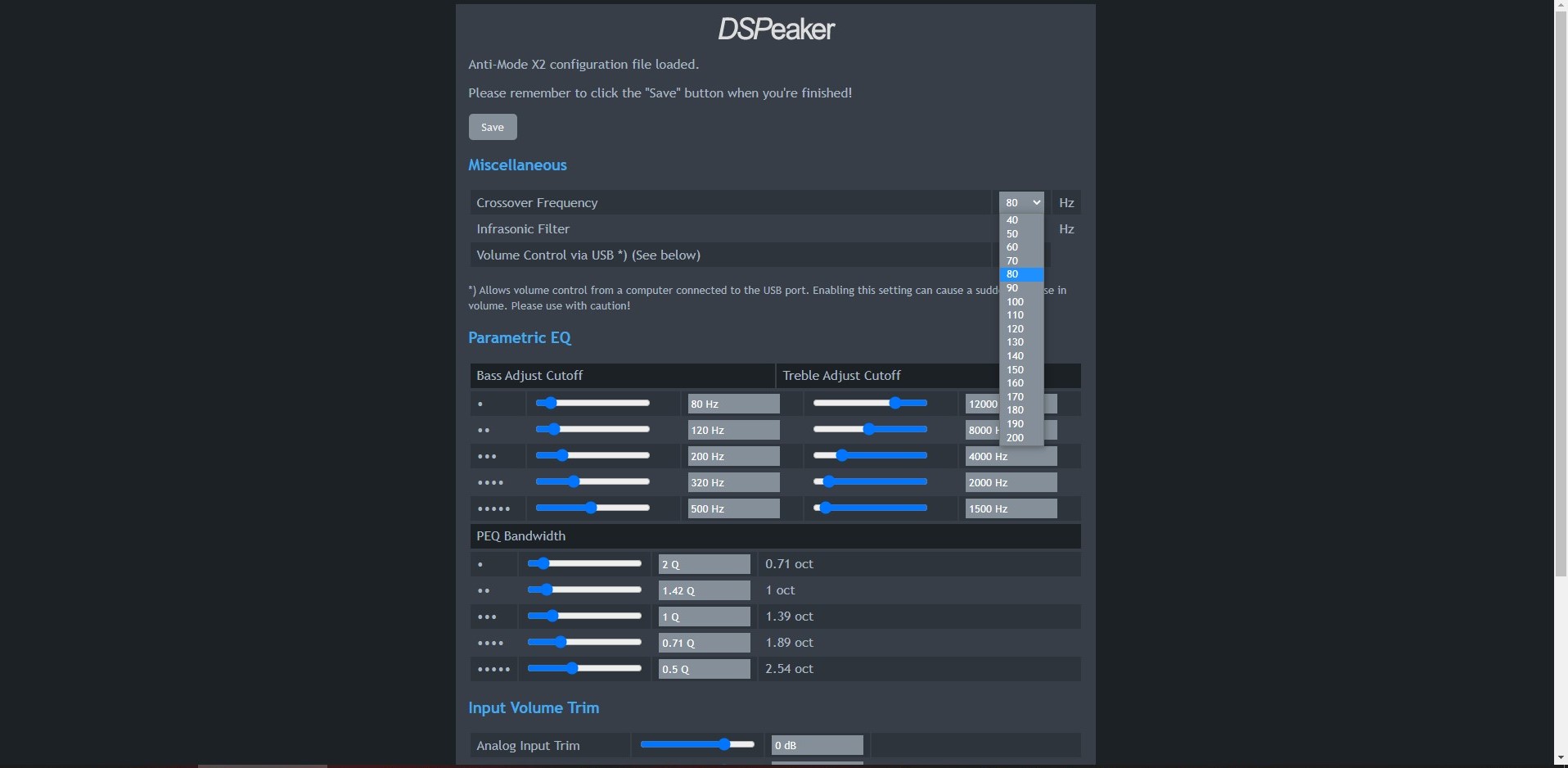Choose 130 in crossover frequency list
The width and height of the screenshot is (1568, 768).
1021,342
